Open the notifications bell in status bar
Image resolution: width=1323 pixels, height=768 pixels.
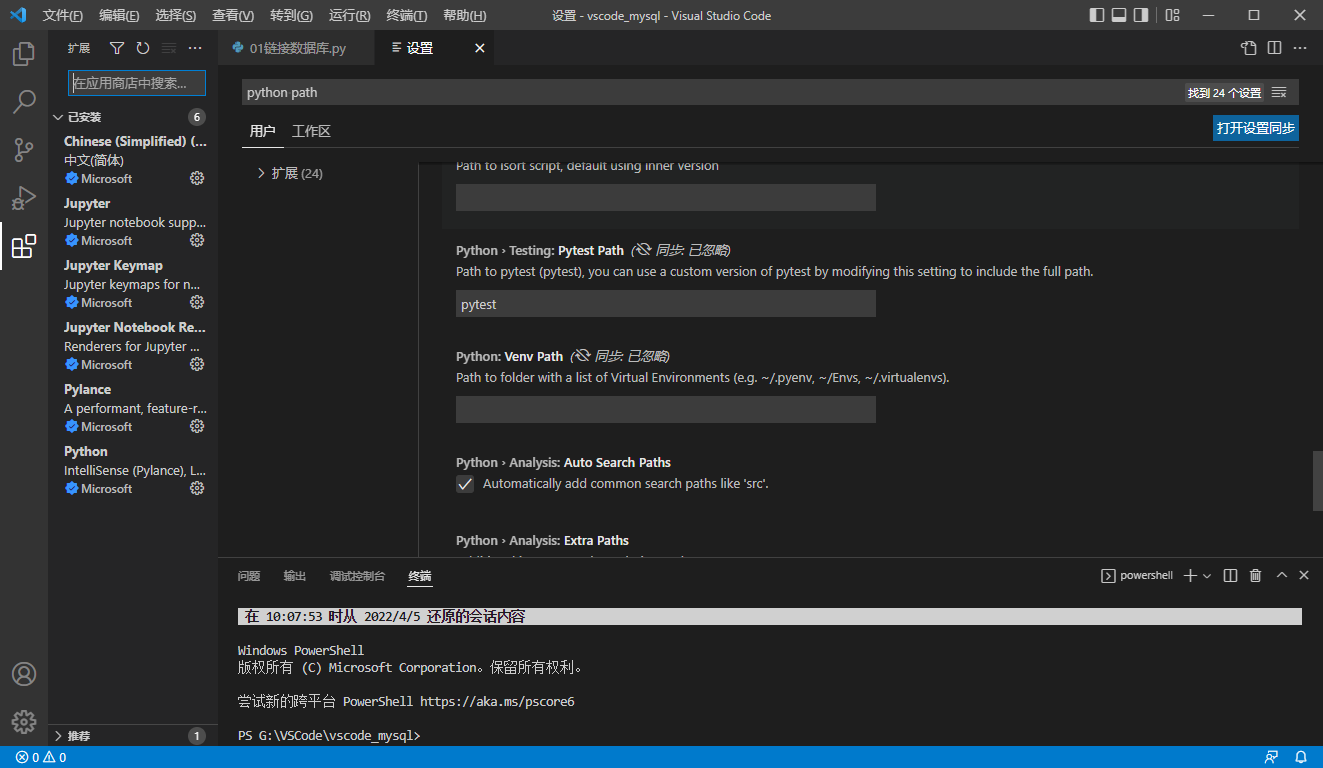(1301, 757)
